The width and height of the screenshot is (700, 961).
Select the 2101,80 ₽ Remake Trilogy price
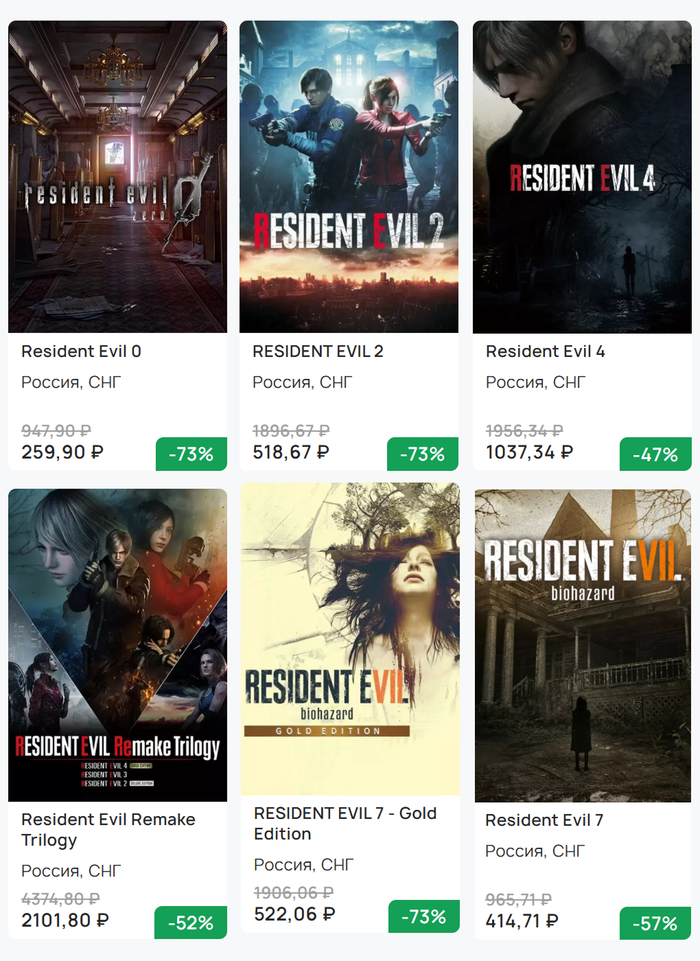[66, 920]
